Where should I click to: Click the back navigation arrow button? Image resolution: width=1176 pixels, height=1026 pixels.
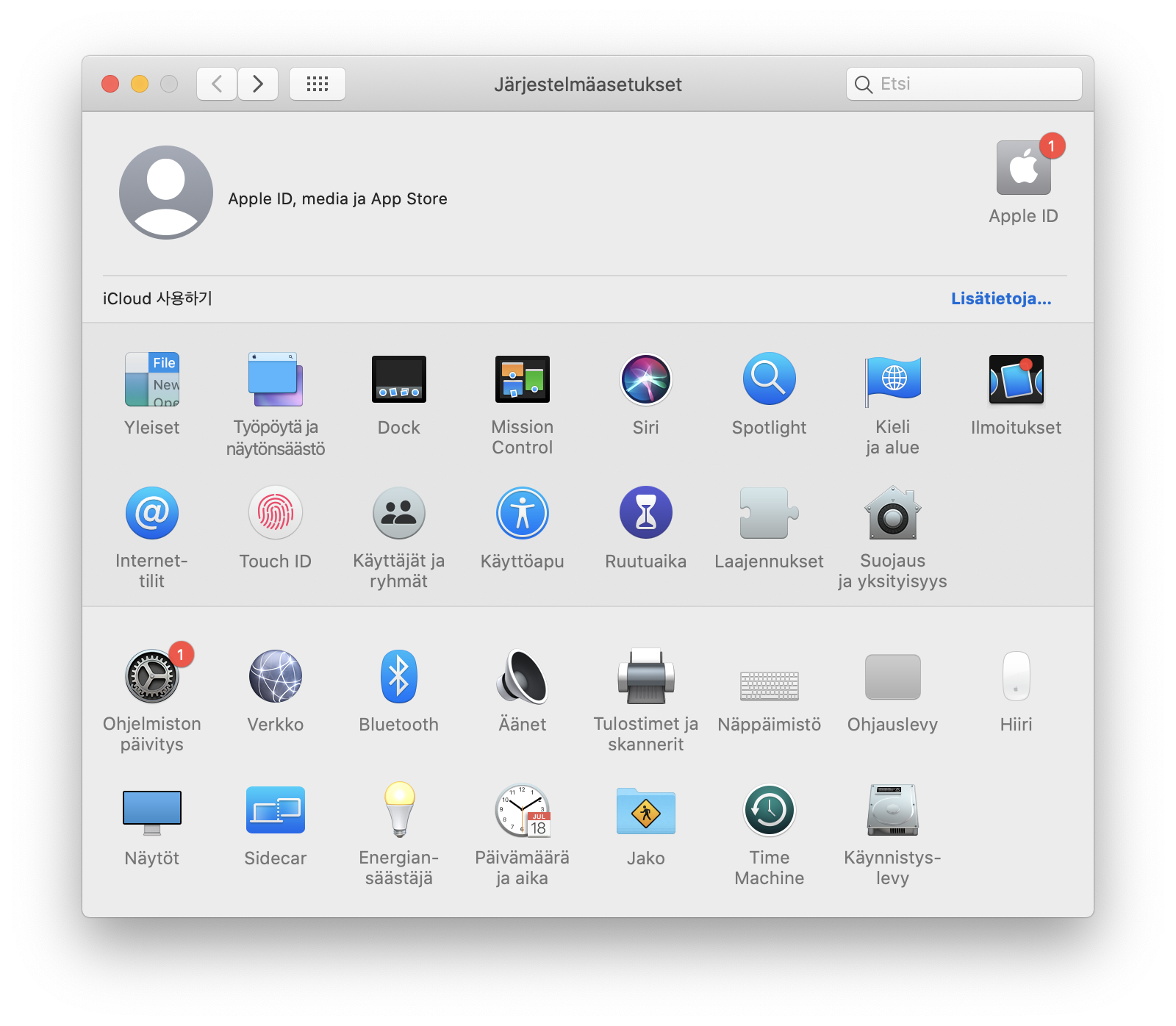coord(217,84)
